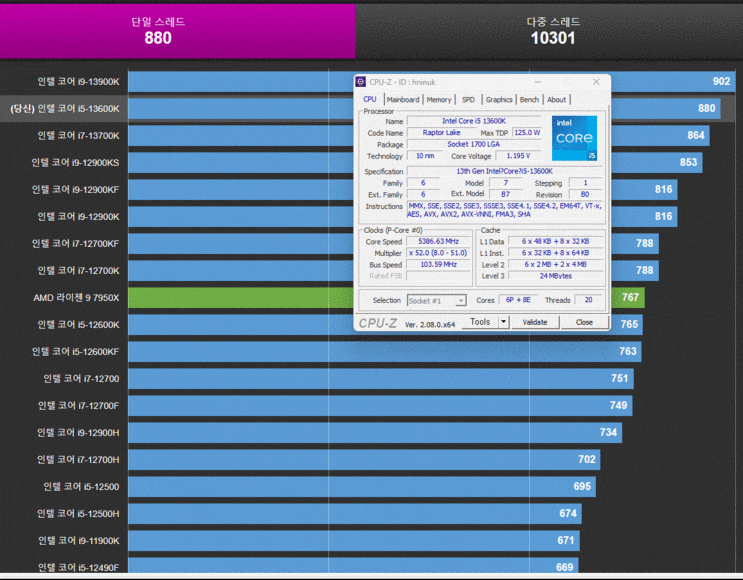Click the i5-12600K label in chart

[x=78, y=325]
